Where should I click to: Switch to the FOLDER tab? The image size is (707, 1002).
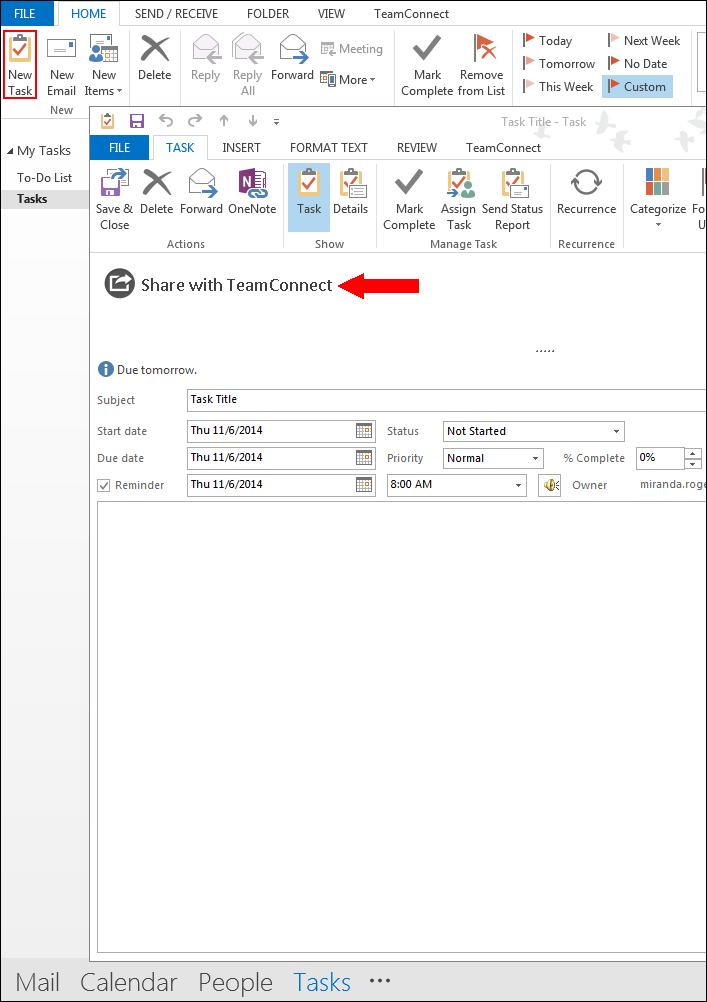268,13
